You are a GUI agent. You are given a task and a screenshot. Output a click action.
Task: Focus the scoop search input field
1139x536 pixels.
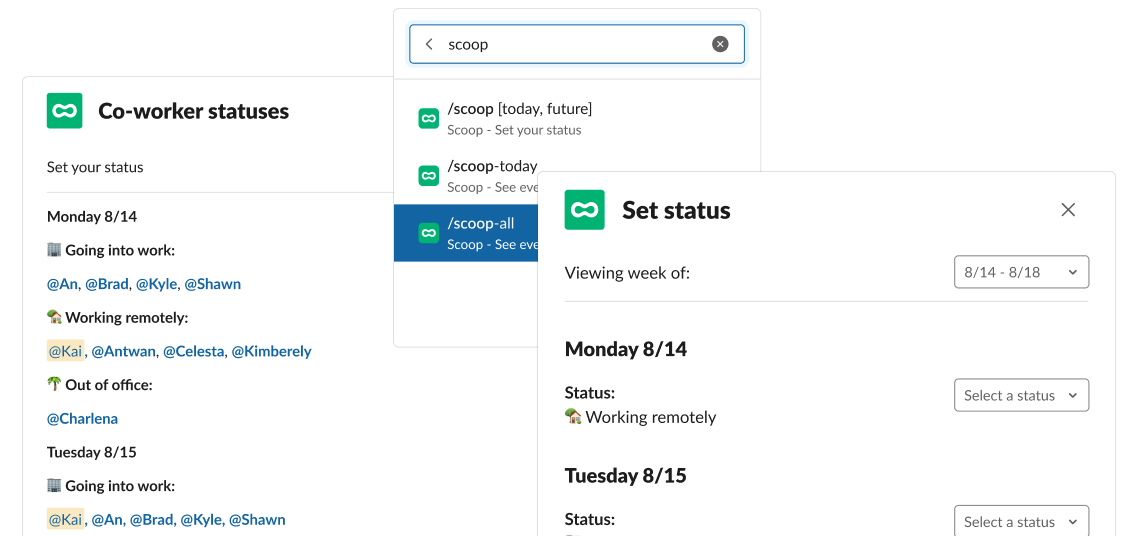pyautogui.click(x=577, y=44)
